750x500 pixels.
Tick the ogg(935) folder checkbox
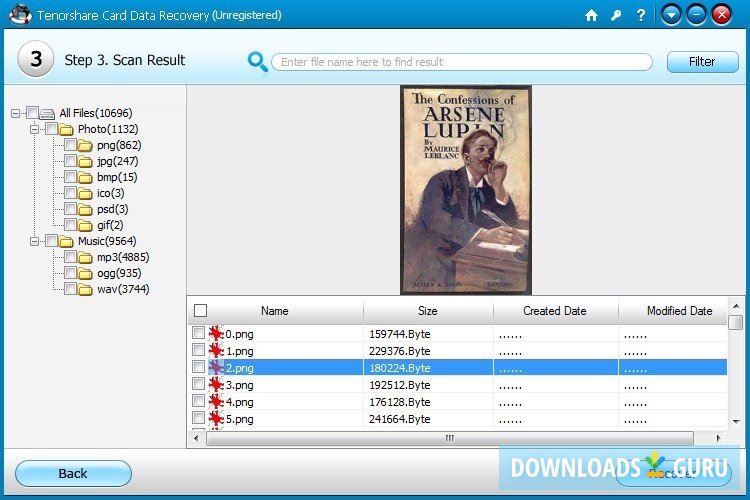click(x=70, y=273)
